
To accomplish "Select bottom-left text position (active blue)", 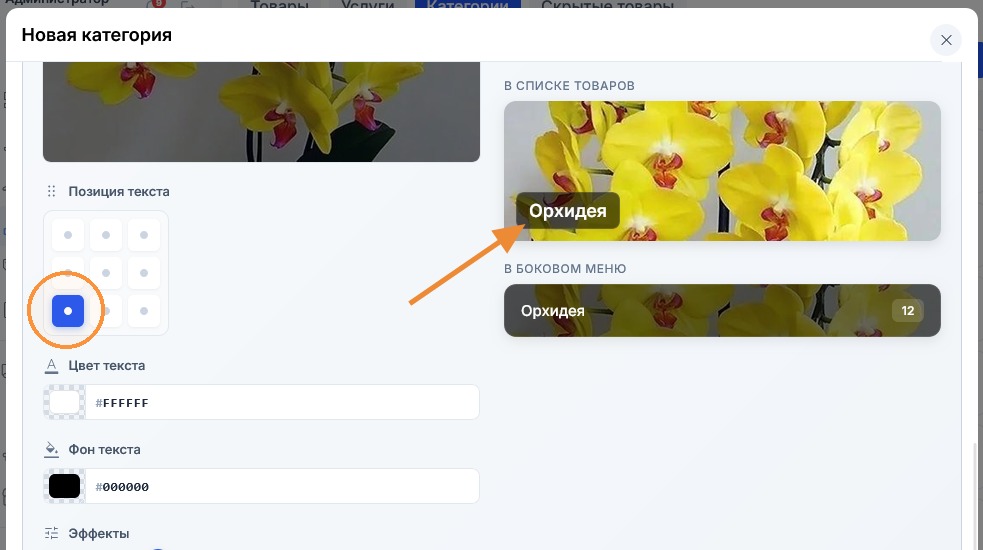I will click(68, 311).
